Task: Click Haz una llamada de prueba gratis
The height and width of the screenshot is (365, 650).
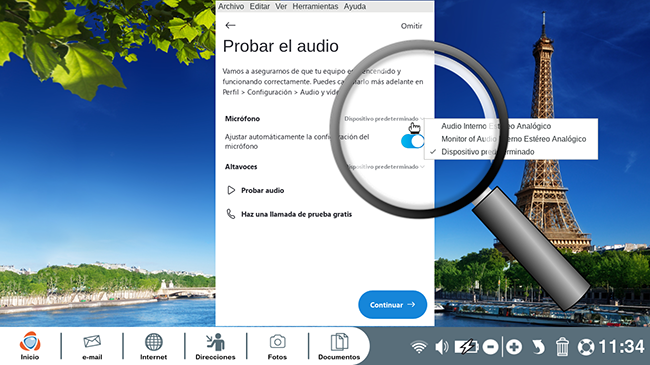Action: pyautogui.click(x=296, y=214)
